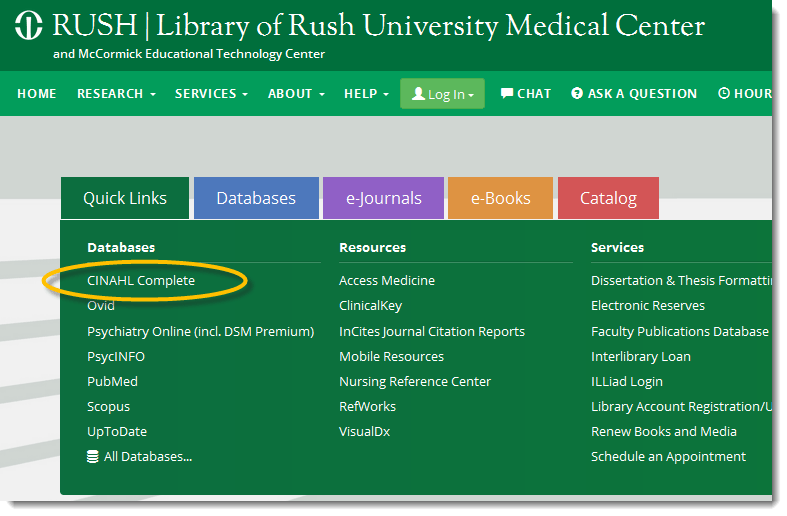Open ASK A QUESTION in nav bar
Viewport: 787px width, 516px height.
coord(634,94)
